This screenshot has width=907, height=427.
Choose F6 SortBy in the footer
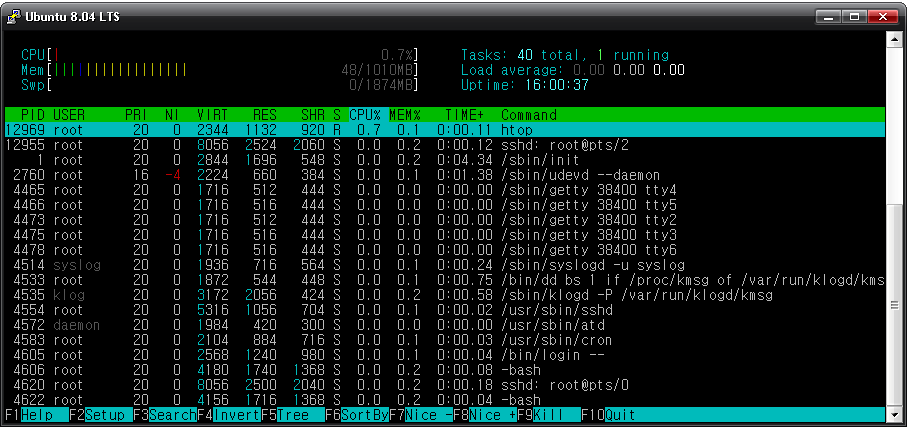click(x=356, y=415)
